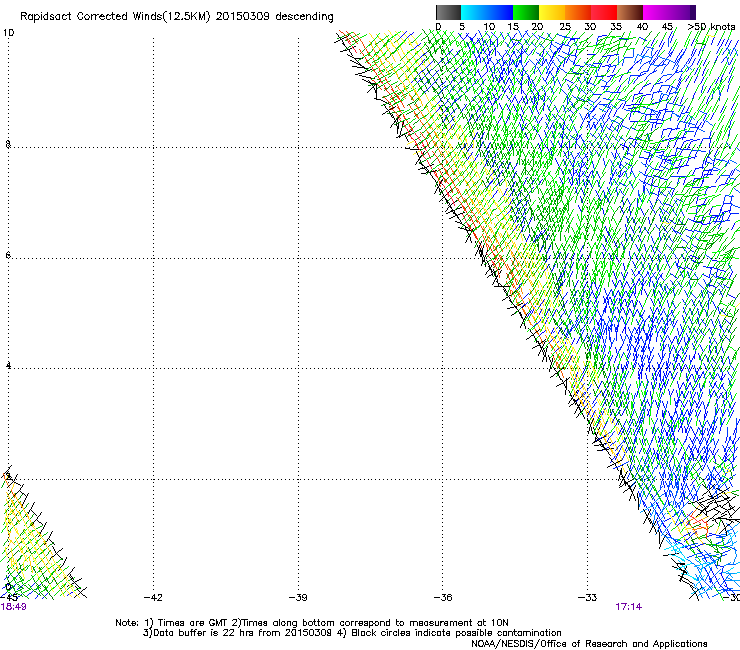Screen dimensions: 740x650
Task: Click the yellow 20-25 knots legend segment
Action: [x=552, y=12]
